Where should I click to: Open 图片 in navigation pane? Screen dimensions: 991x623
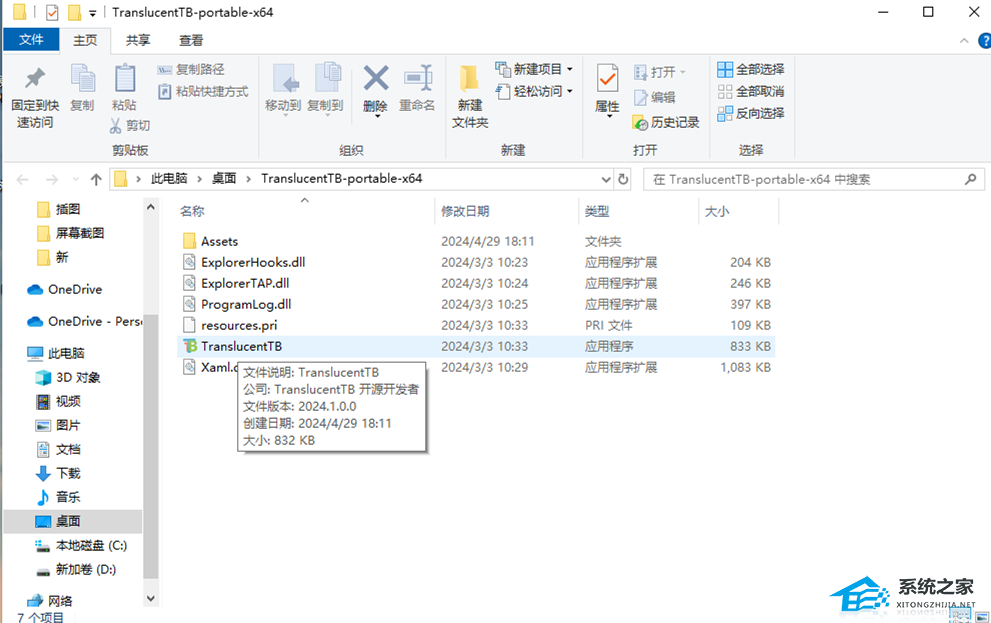pos(68,425)
